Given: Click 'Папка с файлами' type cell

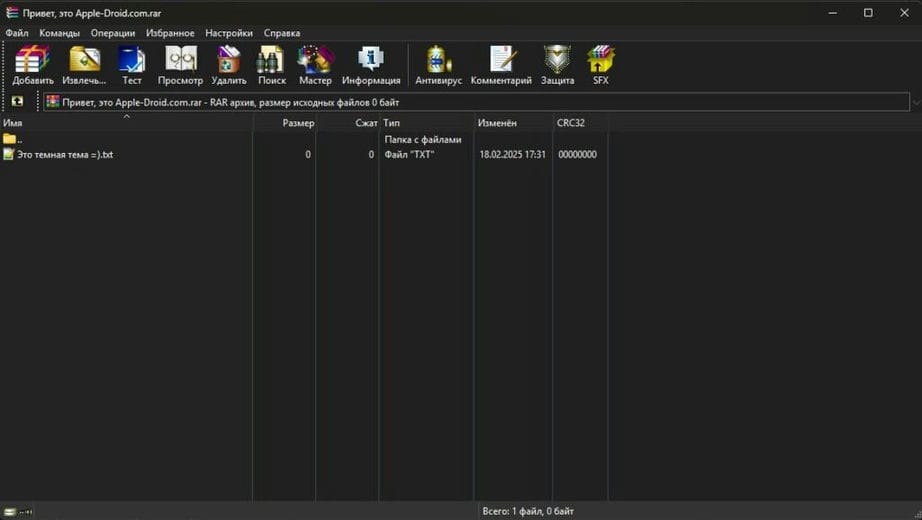Looking at the screenshot, I should click(x=423, y=139).
